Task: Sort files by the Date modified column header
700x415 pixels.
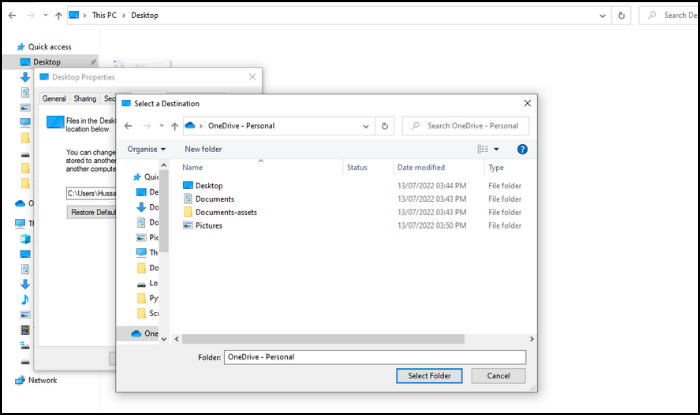Action: tap(421, 168)
